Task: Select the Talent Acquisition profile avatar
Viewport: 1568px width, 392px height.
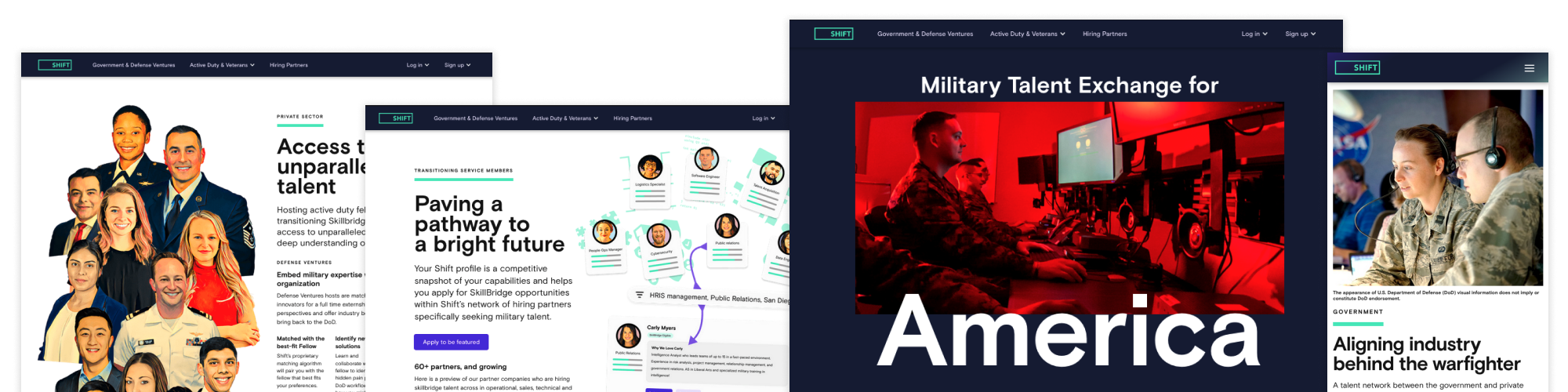Action: 771,172
